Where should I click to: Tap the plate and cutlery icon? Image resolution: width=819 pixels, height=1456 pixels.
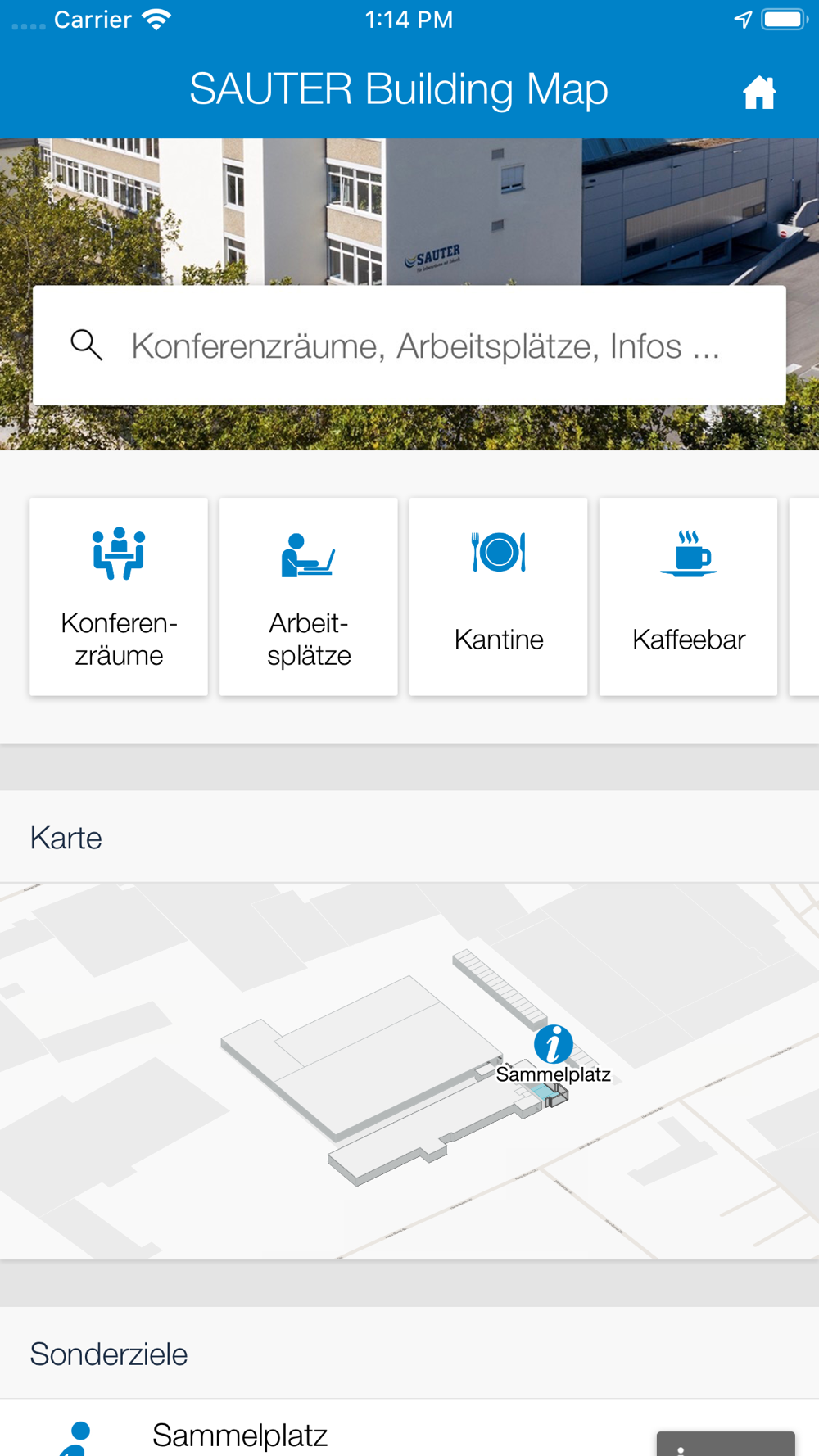[x=499, y=552]
